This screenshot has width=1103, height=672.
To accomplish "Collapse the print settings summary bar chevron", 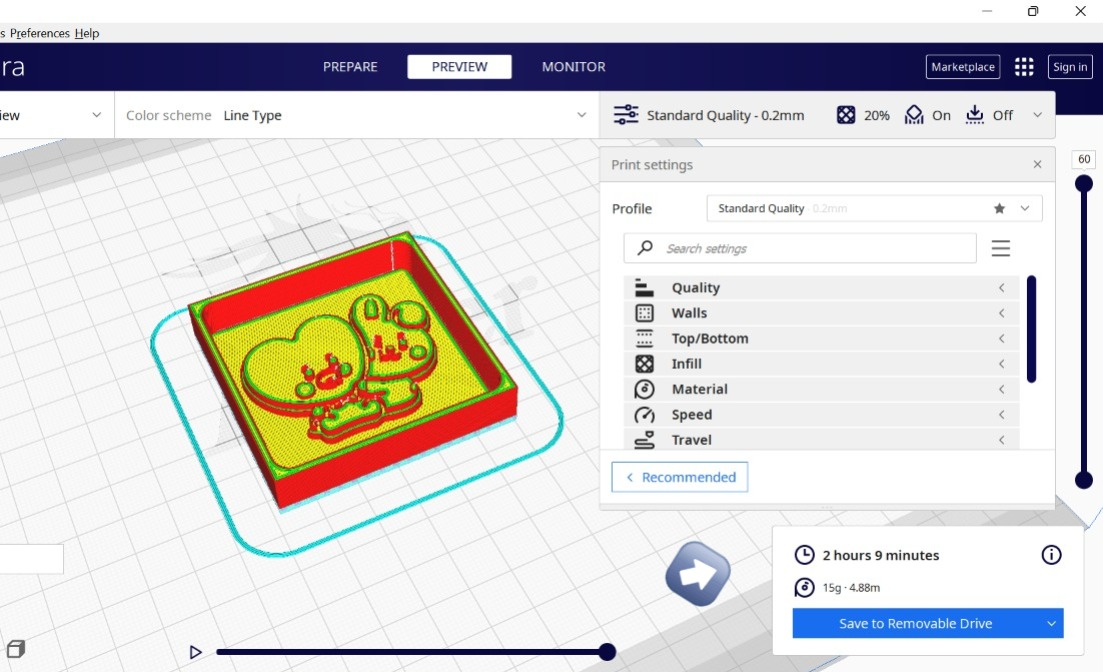I will coord(1037,115).
